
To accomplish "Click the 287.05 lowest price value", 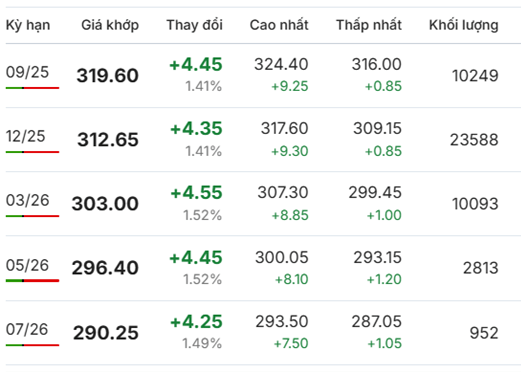I will 377,322.
